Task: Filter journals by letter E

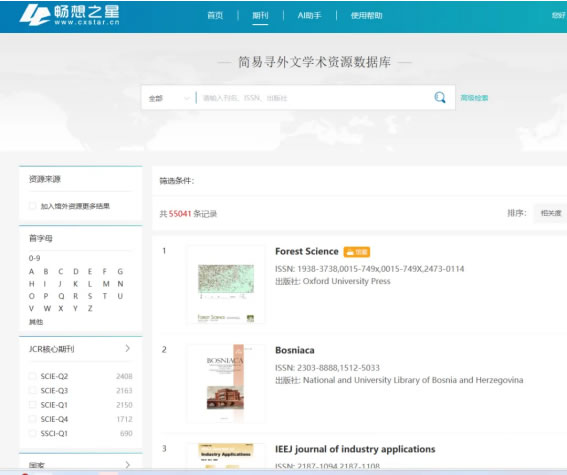Action: click(x=90, y=271)
